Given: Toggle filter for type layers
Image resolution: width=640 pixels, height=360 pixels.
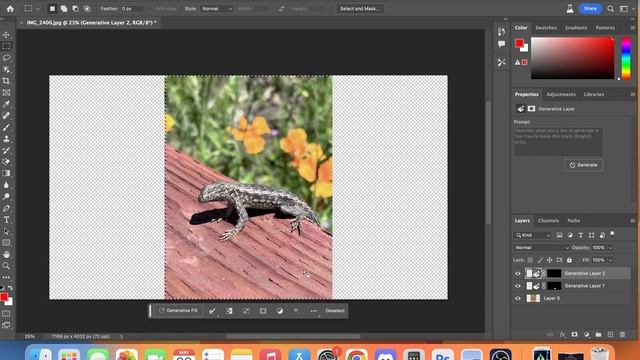Looking at the screenshot, I should [580, 235].
